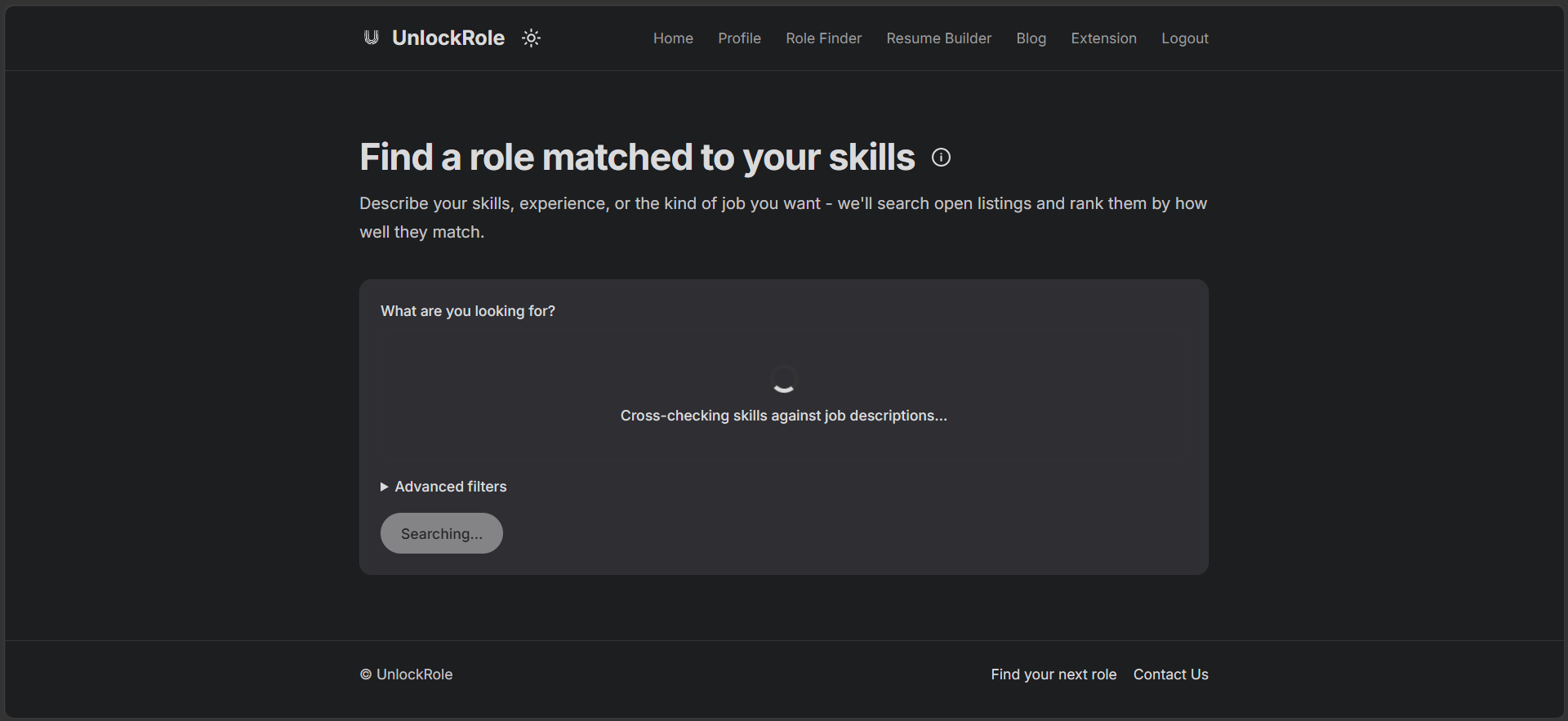Viewport: 1568px width, 721px height.
Task: Click the Searching... button
Action: pyautogui.click(x=442, y=533)
